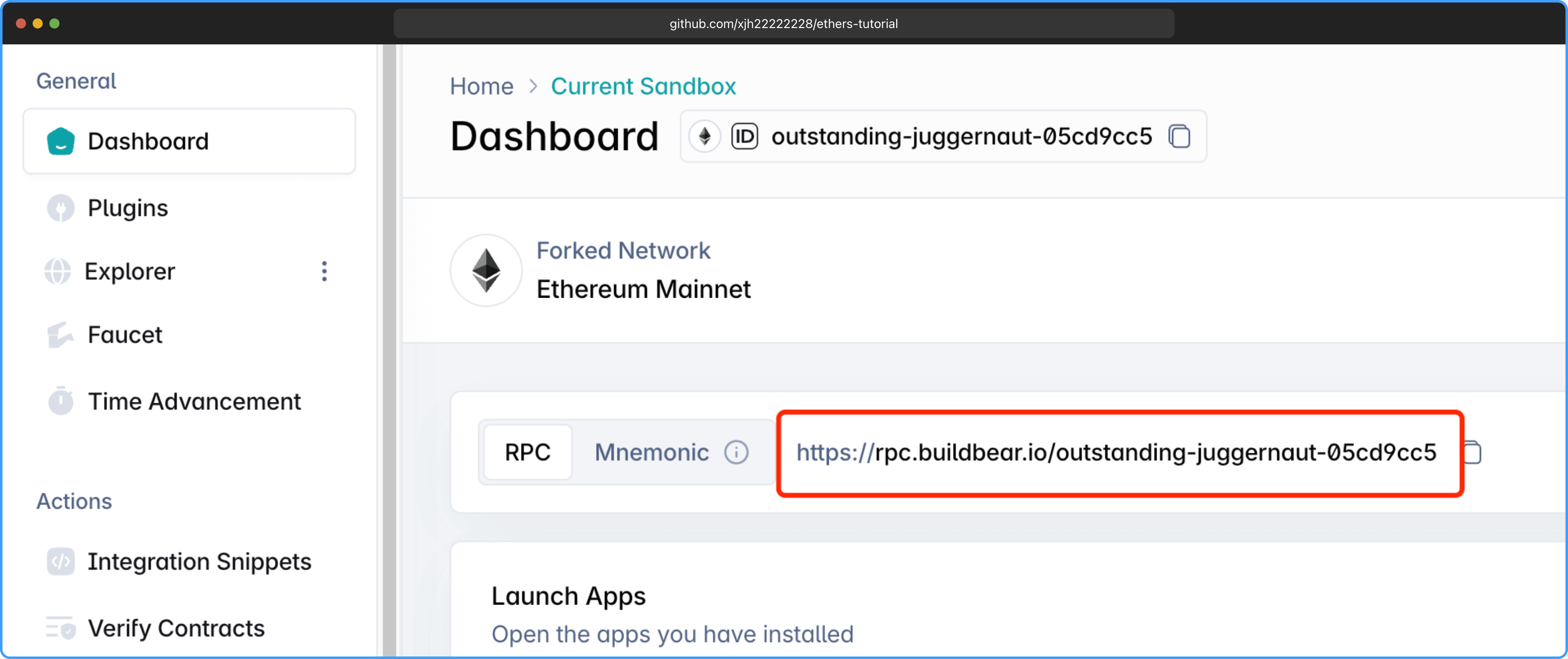Click the sidebar vertical scrollbar
This screenshot has height=659, width=1568.
[390, 351]
